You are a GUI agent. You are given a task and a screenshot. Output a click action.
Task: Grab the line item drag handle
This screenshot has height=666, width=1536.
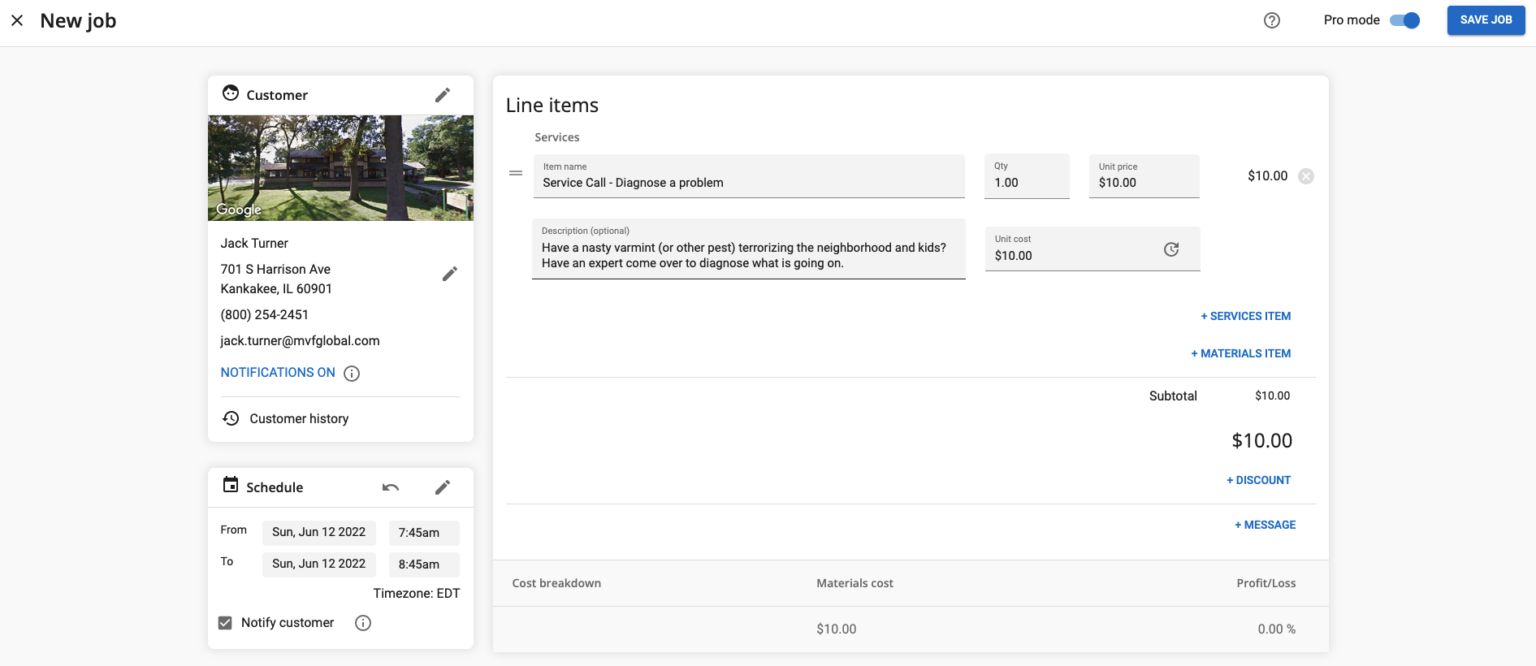pos(516,173)
